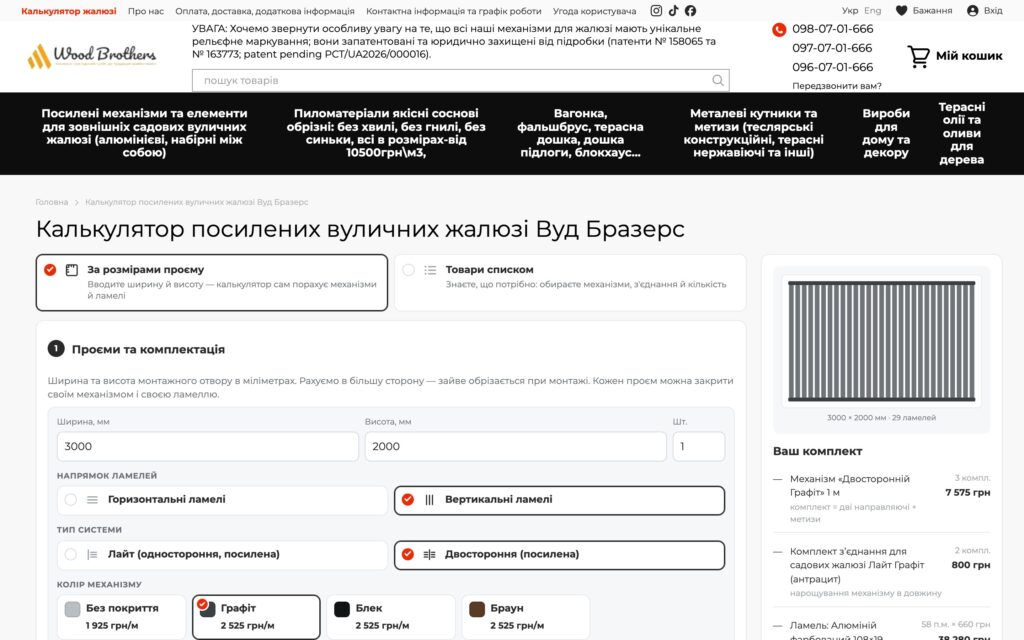This screenshot has width=1024, height=640.
Task: Switch language to Укр
Action: (x=850, y=10)
